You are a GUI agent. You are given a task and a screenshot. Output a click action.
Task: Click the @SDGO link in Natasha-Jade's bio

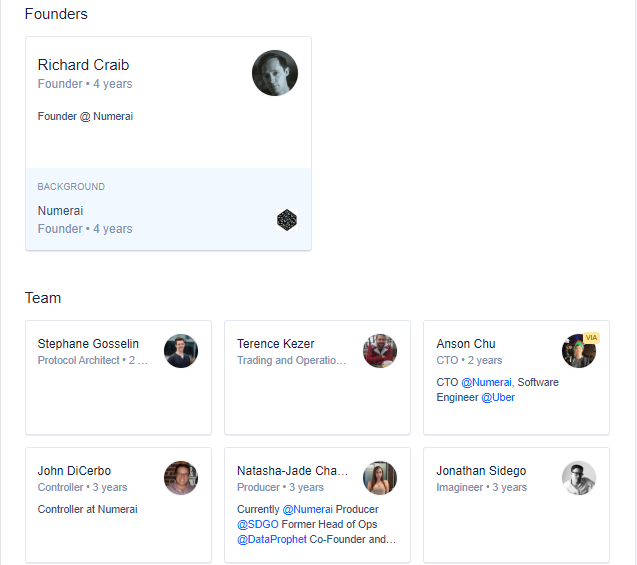[256, 524]
